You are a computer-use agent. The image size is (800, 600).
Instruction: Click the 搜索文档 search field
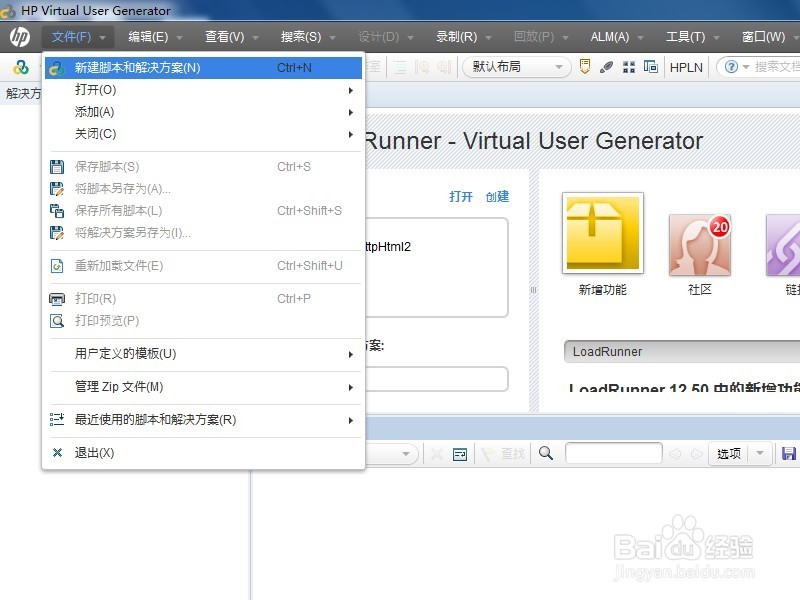pyautogui.click(x=776, y=67)
